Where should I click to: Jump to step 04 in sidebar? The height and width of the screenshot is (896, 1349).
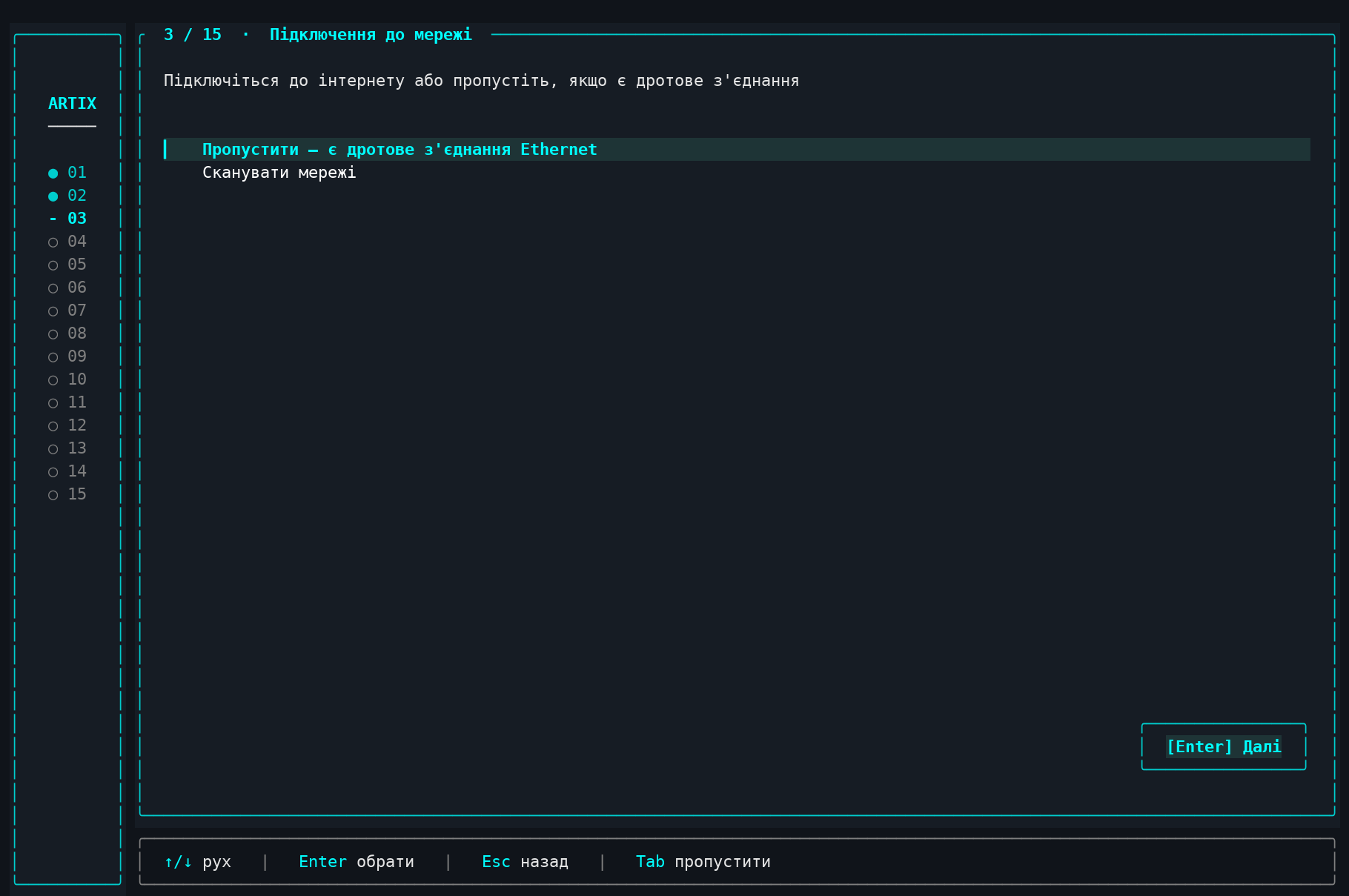point(67,242)
